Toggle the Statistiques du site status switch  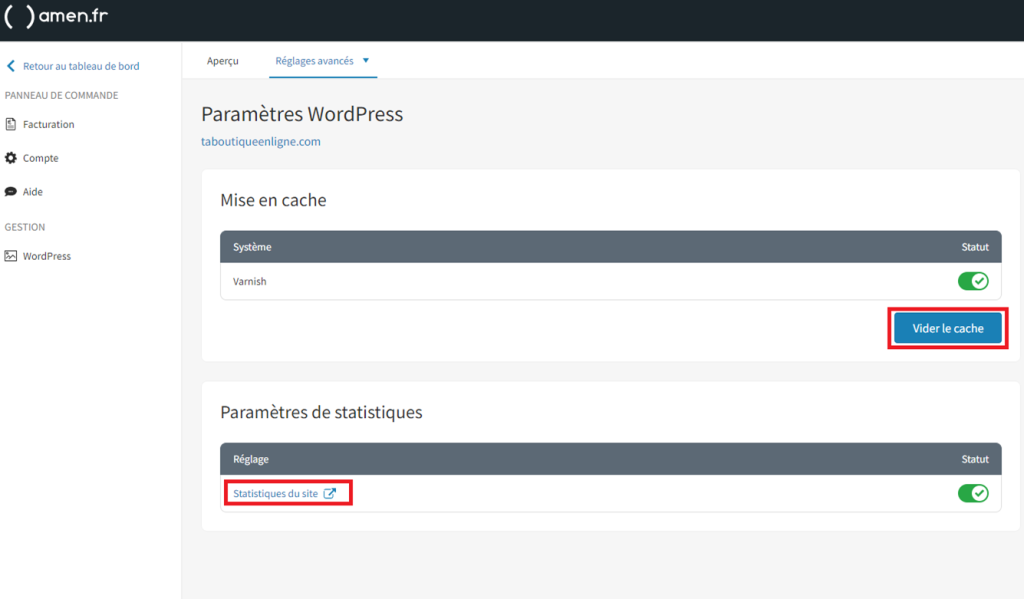(972, 493)
